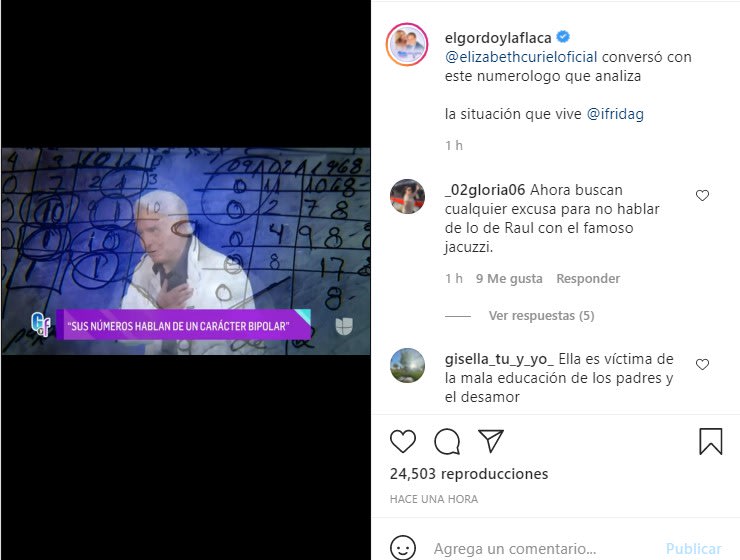
Task: Focus the Agrega un comentario field
Action: [x=543, y=549]
